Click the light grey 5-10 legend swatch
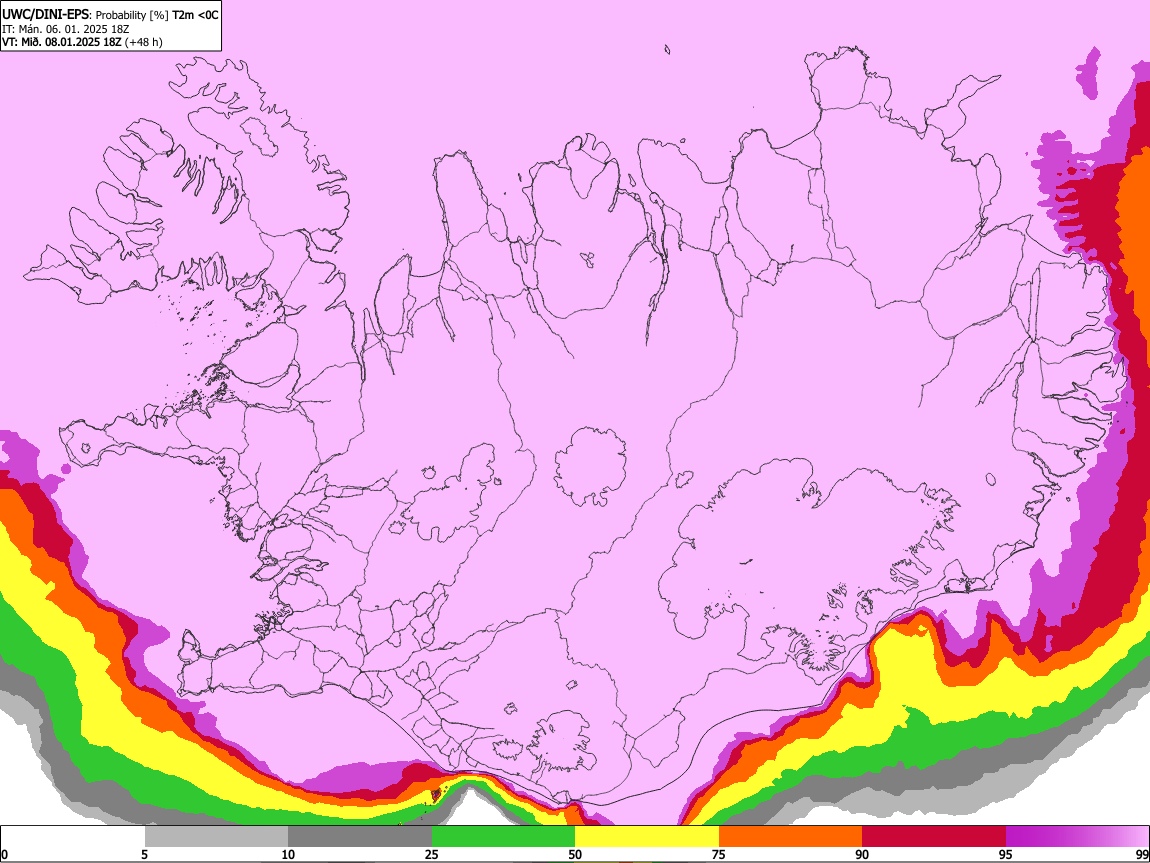Image resolution: width=1150 pixels, height=863 pixels. 216,836
